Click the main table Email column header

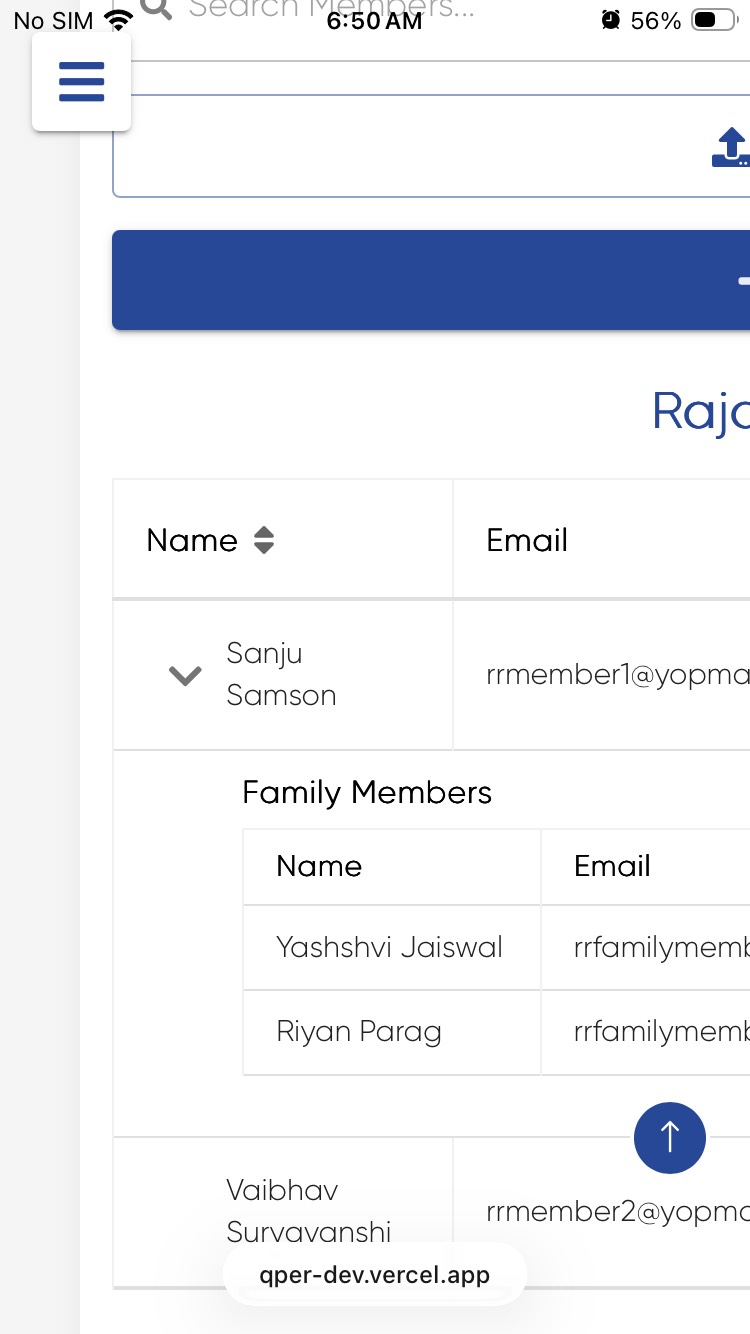coord(527,541)
